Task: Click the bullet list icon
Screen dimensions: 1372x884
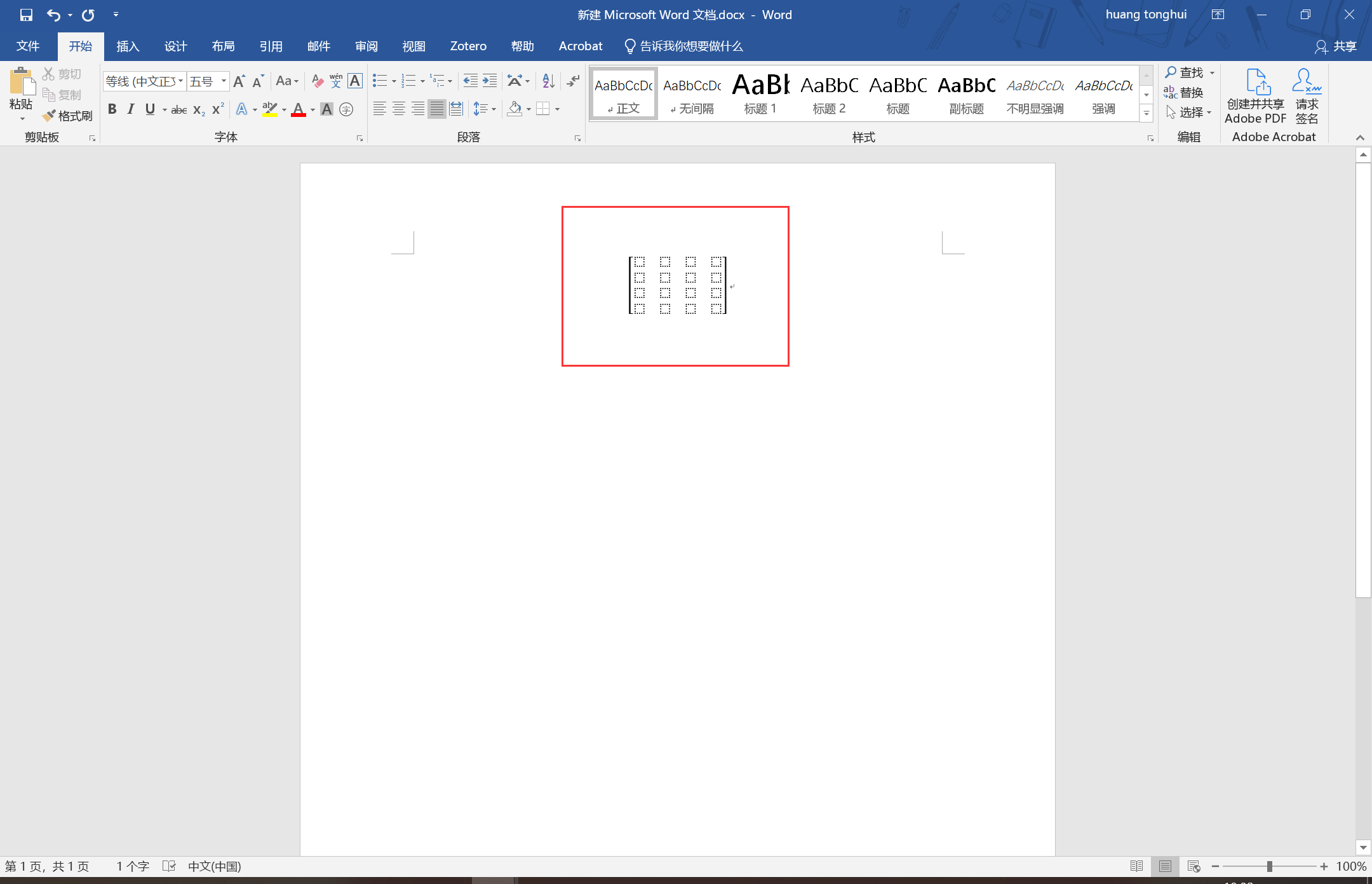Action: (x=379, y=81)
